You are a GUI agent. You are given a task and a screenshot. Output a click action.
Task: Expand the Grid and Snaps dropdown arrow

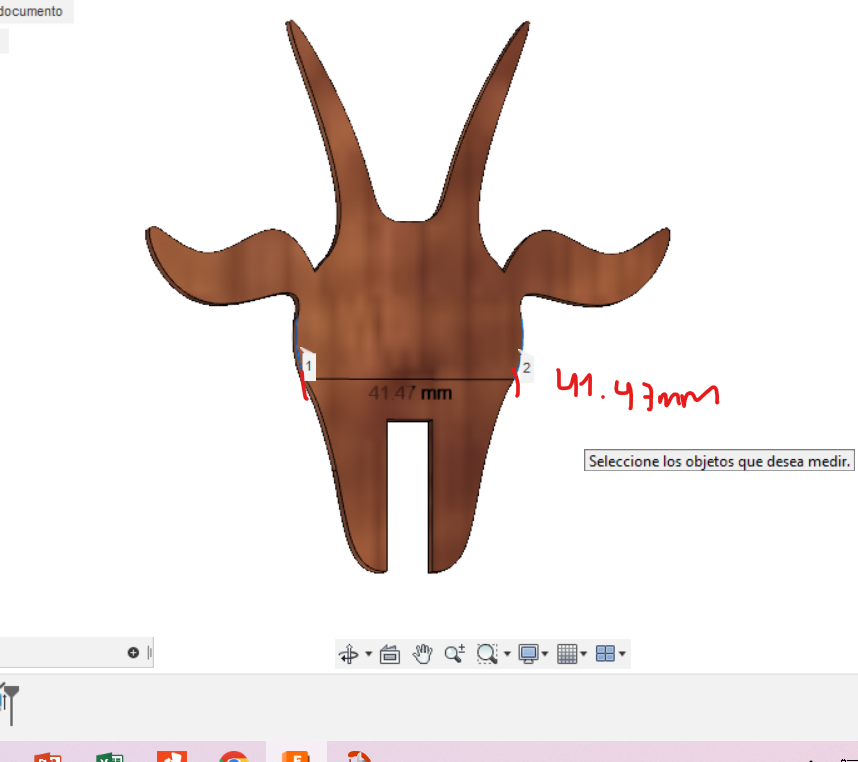click(583, 654)
